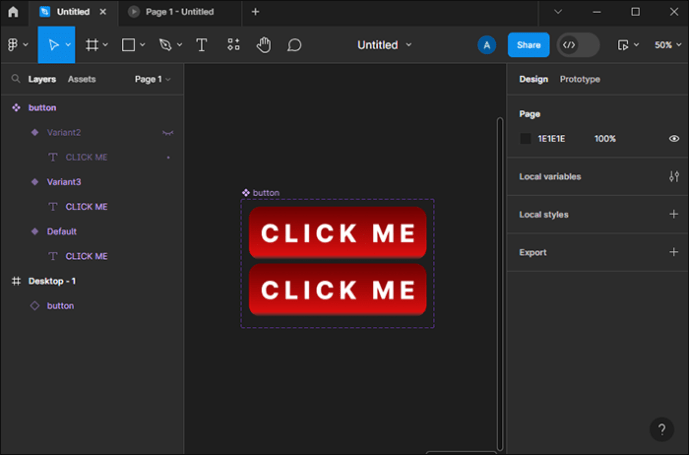Open Move tool options dropdown arrow
Viewport: 689px width, 455px height.
68,45
